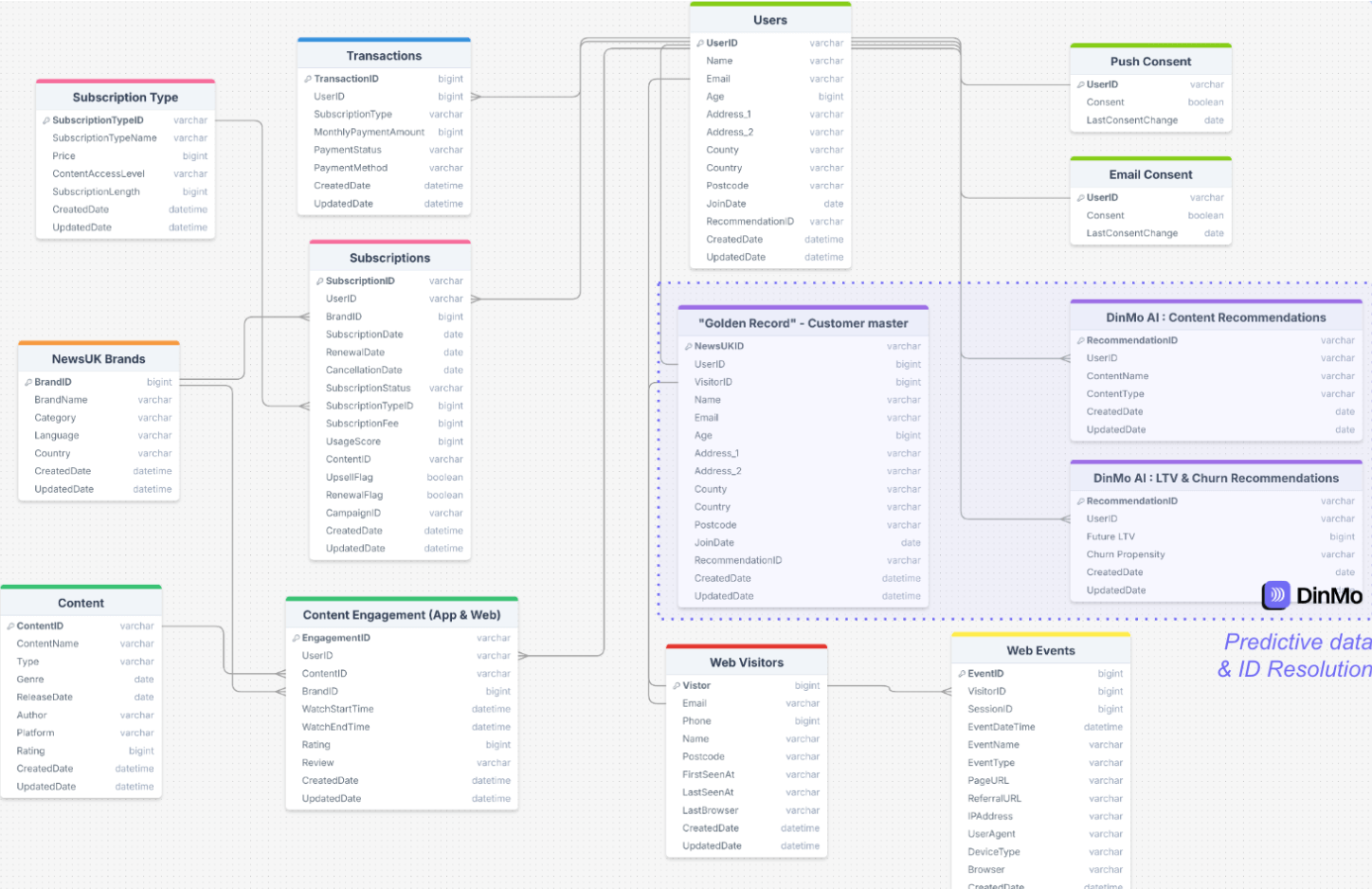Click the CancellationDate field in Subscriptions
Screen dimensions: 1372x889
click(389, 371)
